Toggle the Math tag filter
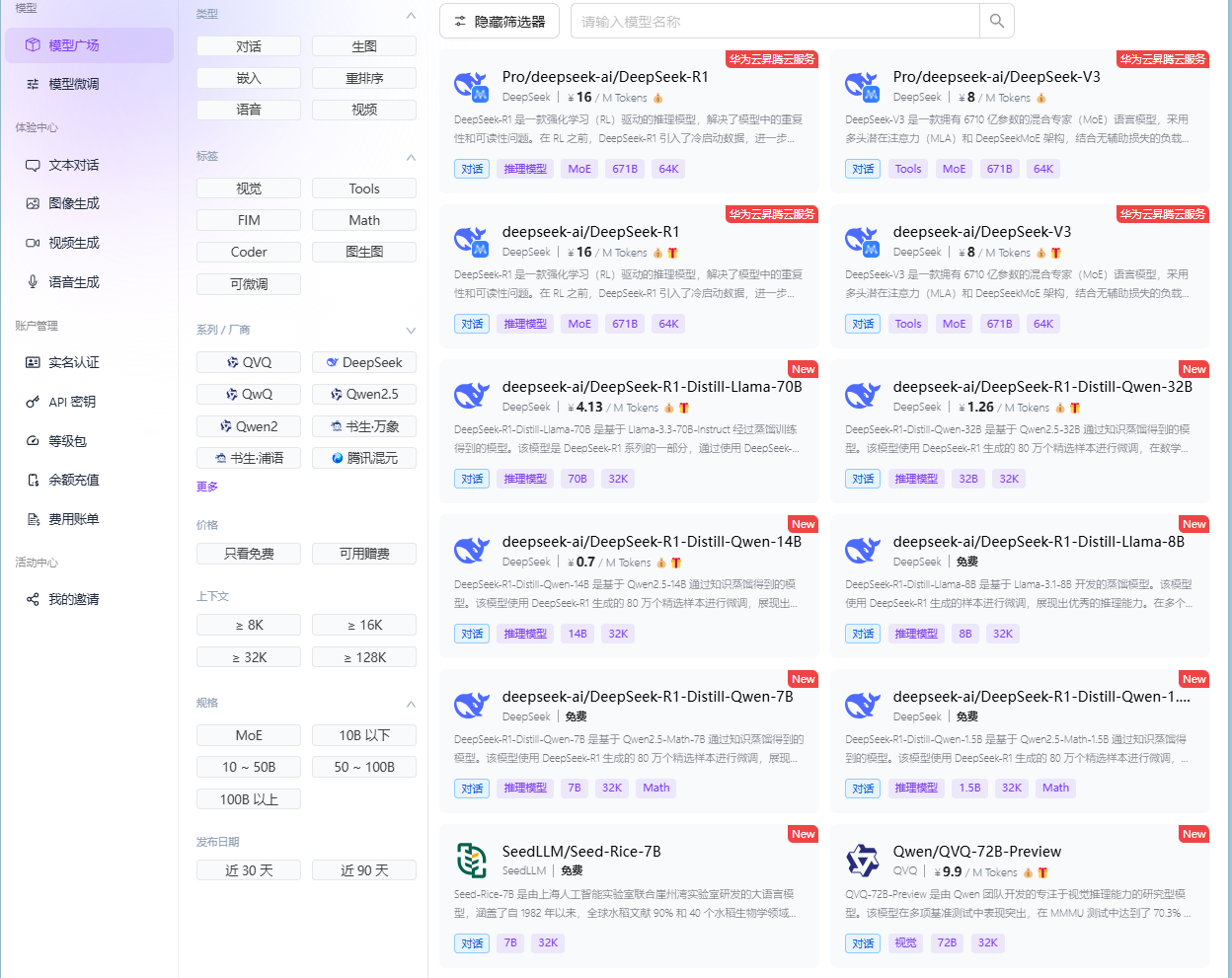1232x978 pixels. (364, 220)
